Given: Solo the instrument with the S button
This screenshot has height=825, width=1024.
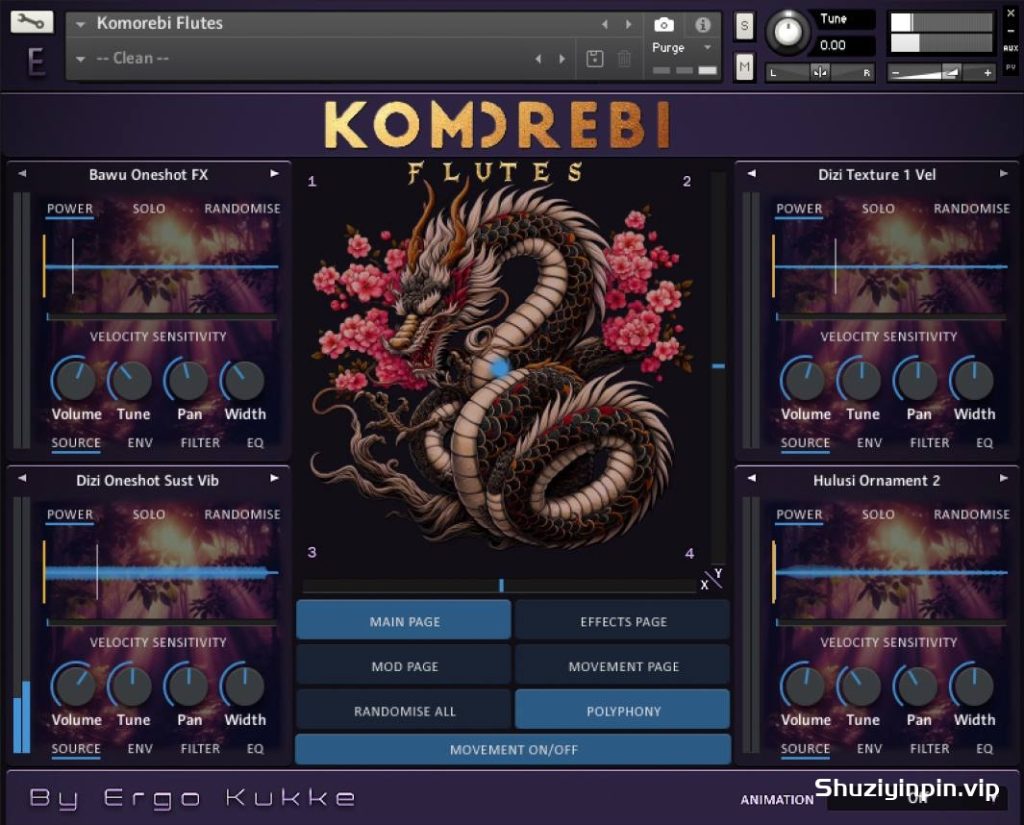Looking at the screenshot, I should click(x=744, y=26).
